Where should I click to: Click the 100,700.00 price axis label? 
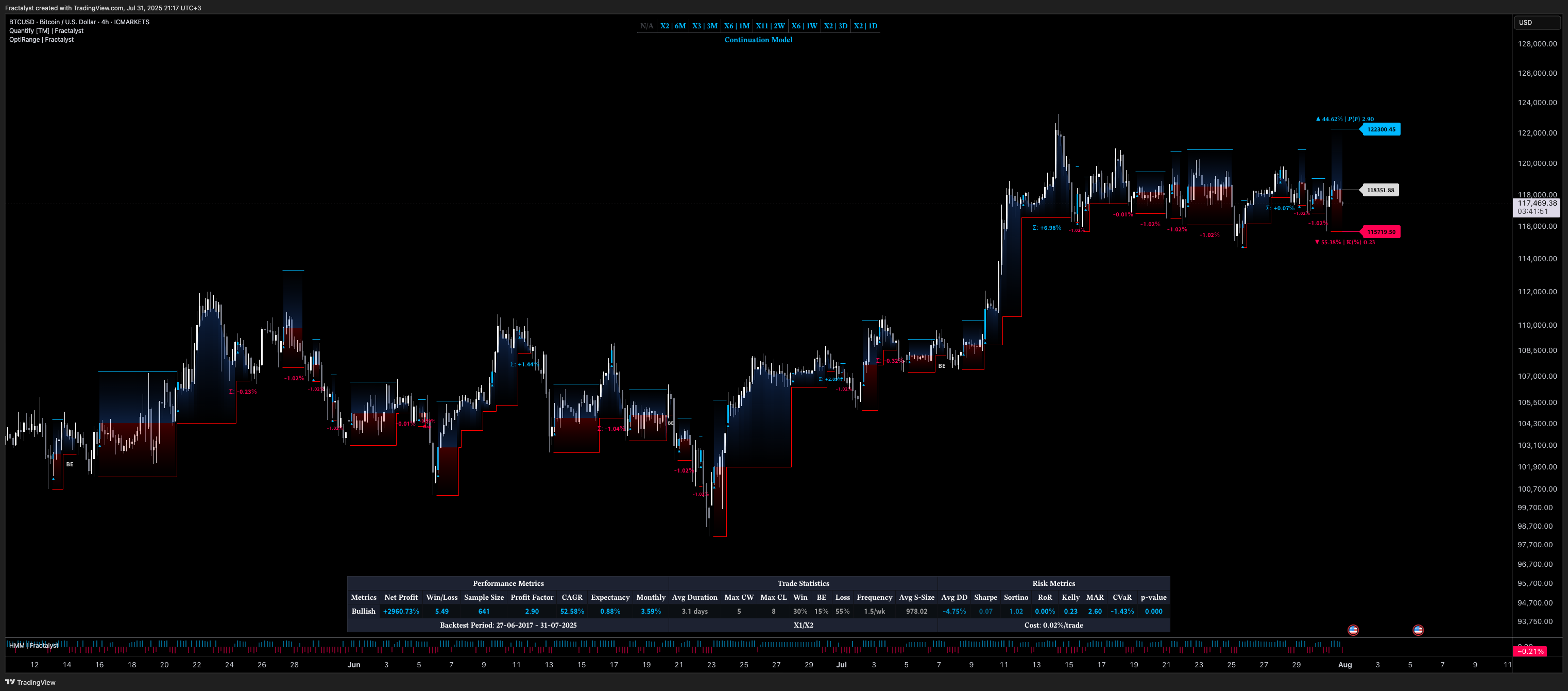[x=1537, y=489]
